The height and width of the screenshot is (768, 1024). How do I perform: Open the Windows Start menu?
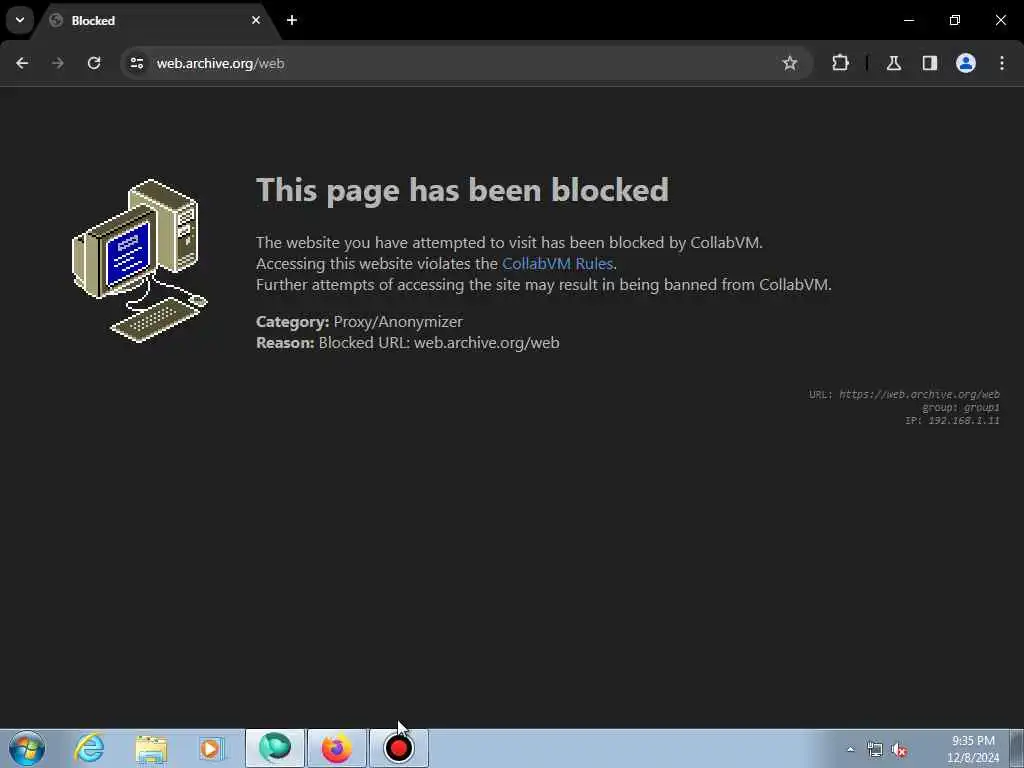[x=27, y=748]
